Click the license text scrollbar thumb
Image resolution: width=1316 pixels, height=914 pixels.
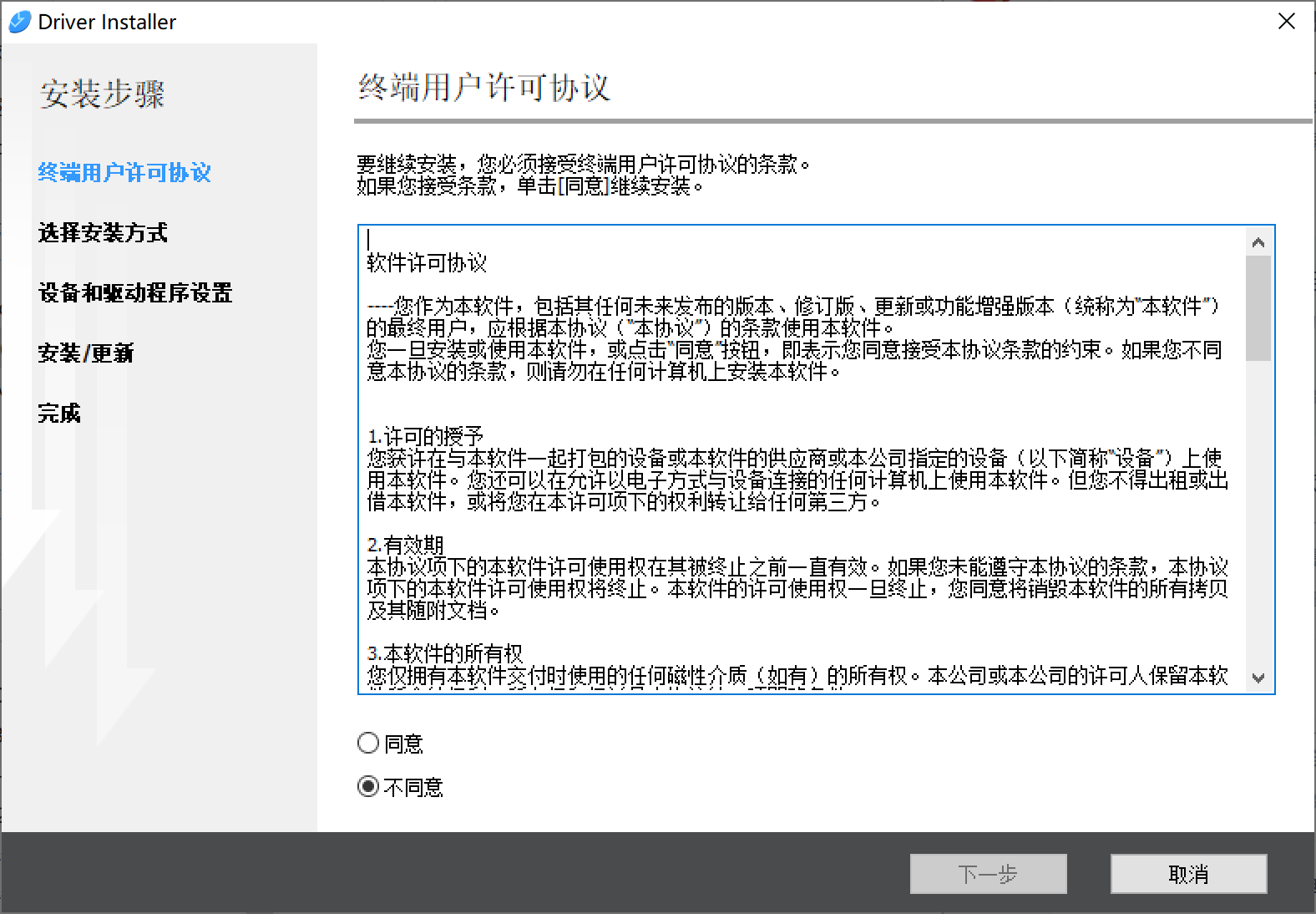1258,308
